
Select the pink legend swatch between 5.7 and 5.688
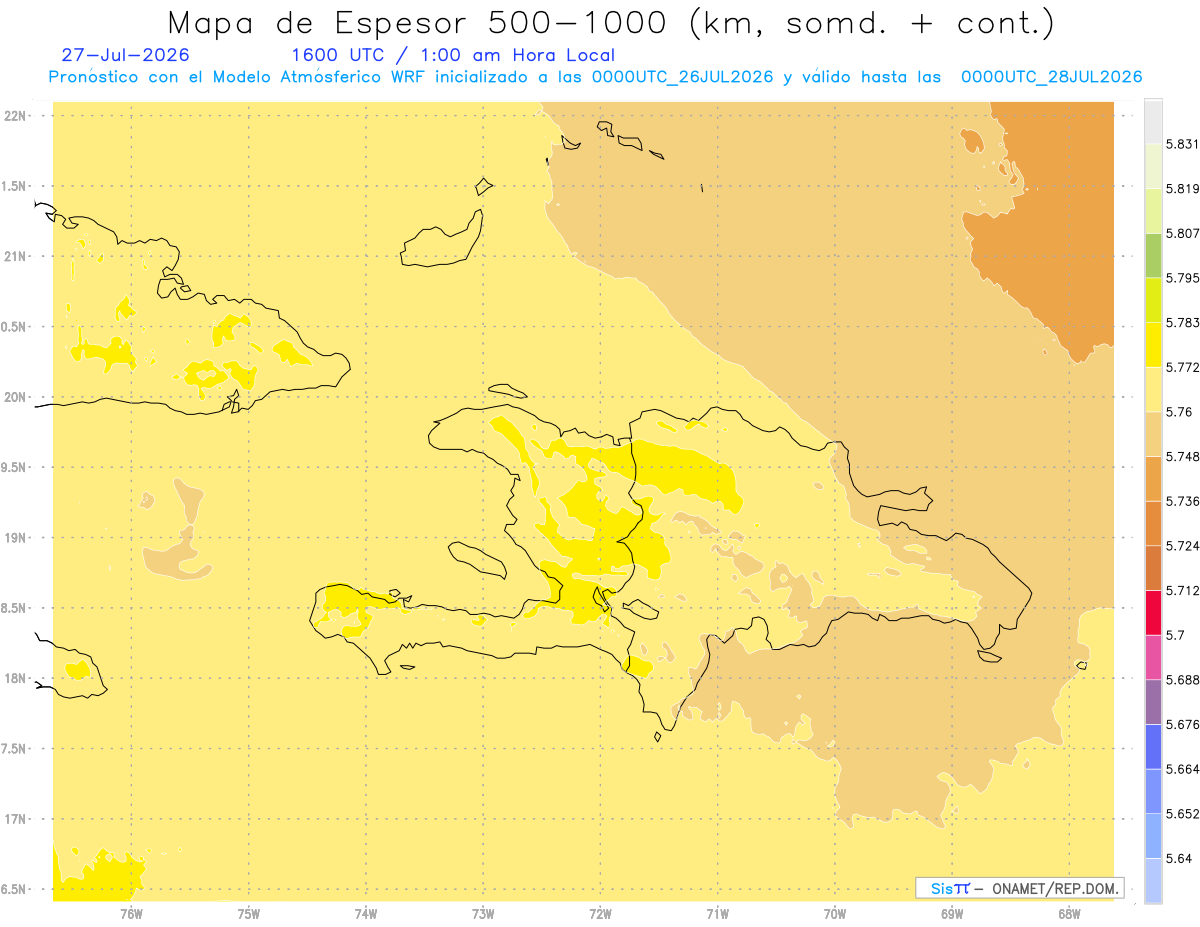point(1153,657)
